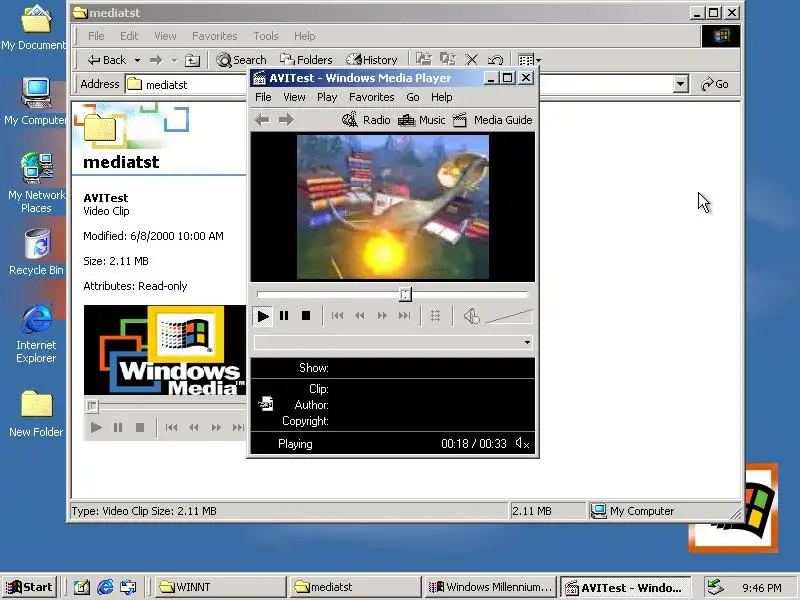800x600 pixels.
Task: Pause playback in Windows Media Player
Action: coord(284,316)
